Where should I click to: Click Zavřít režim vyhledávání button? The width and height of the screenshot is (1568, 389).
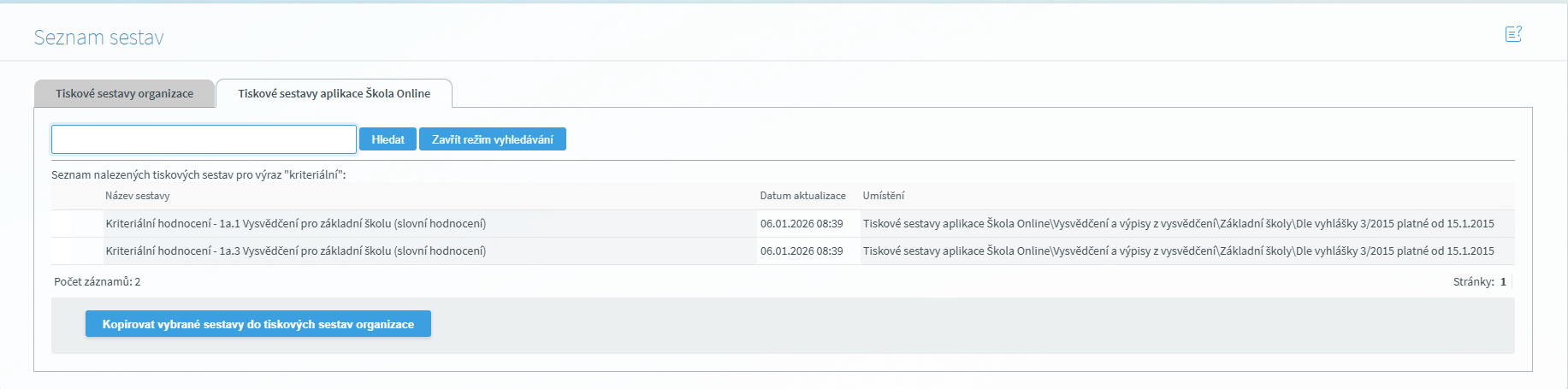[x=492, y=139]
